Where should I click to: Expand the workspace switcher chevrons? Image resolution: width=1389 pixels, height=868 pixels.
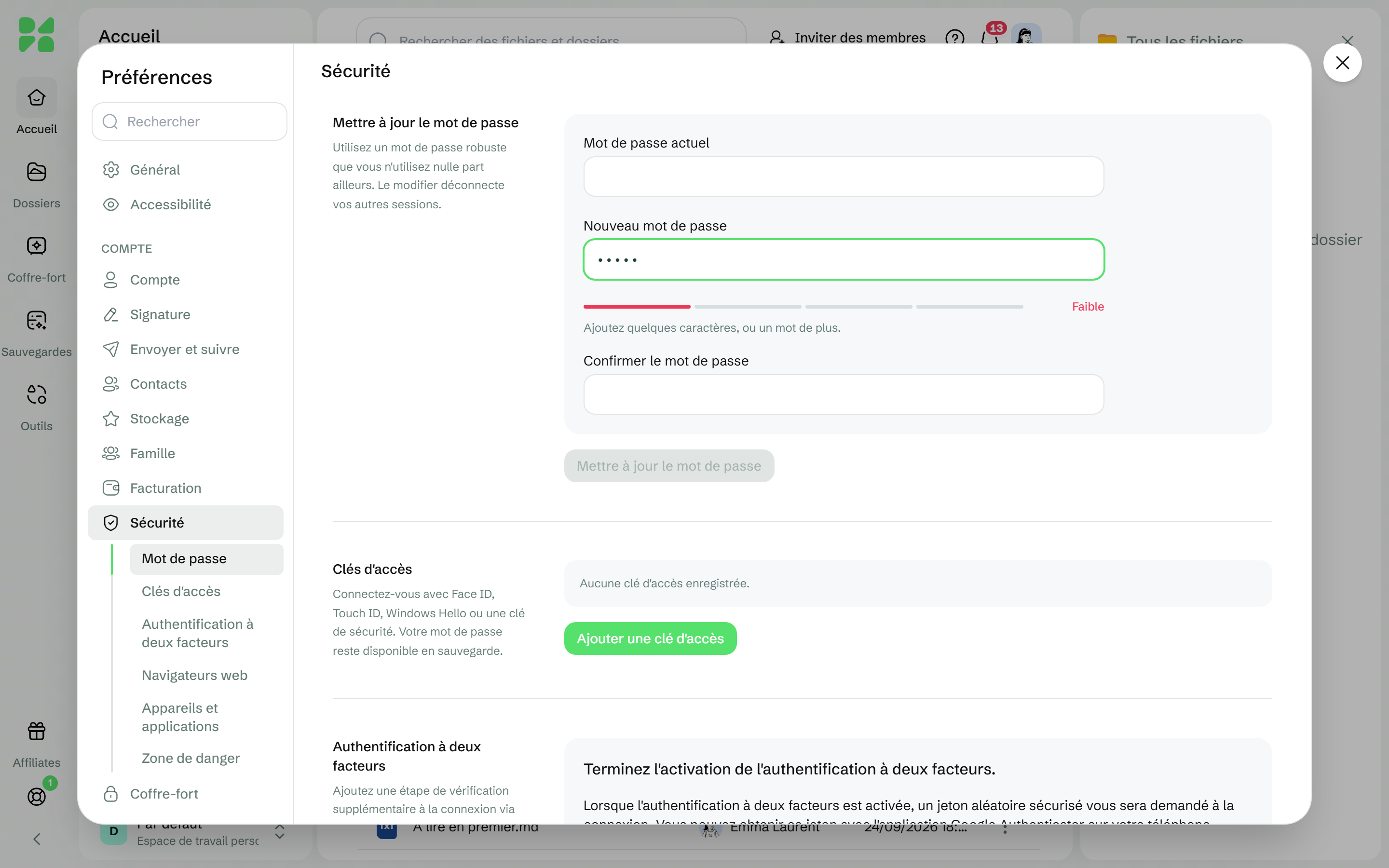(x=280, y=832)
